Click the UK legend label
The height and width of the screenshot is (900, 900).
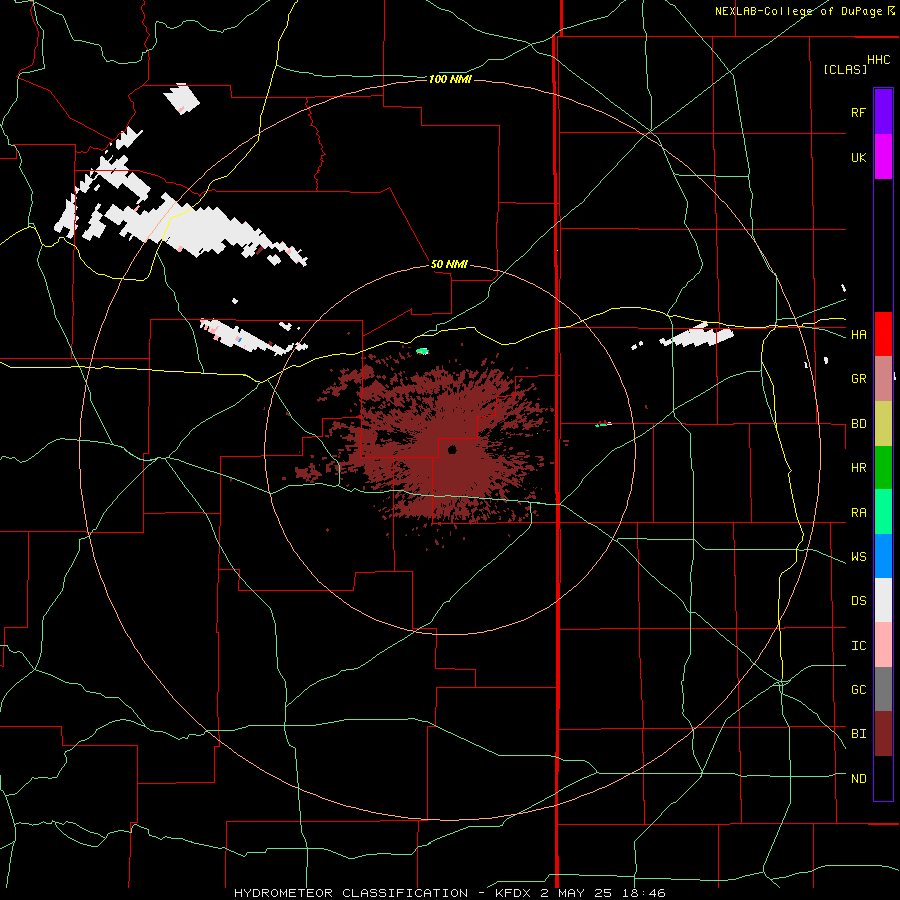coord(859,157)
